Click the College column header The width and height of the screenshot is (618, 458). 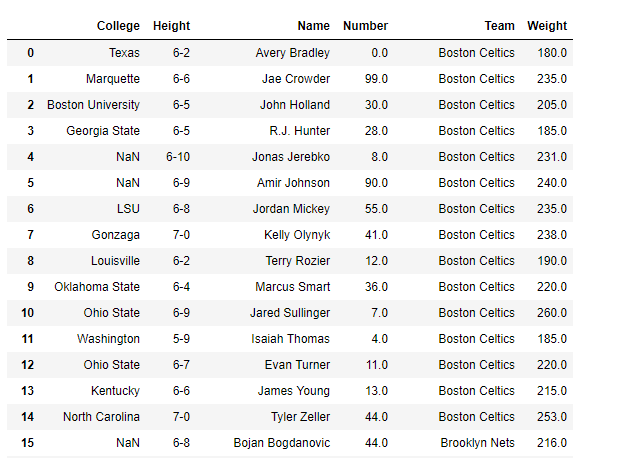click(118, 26)
